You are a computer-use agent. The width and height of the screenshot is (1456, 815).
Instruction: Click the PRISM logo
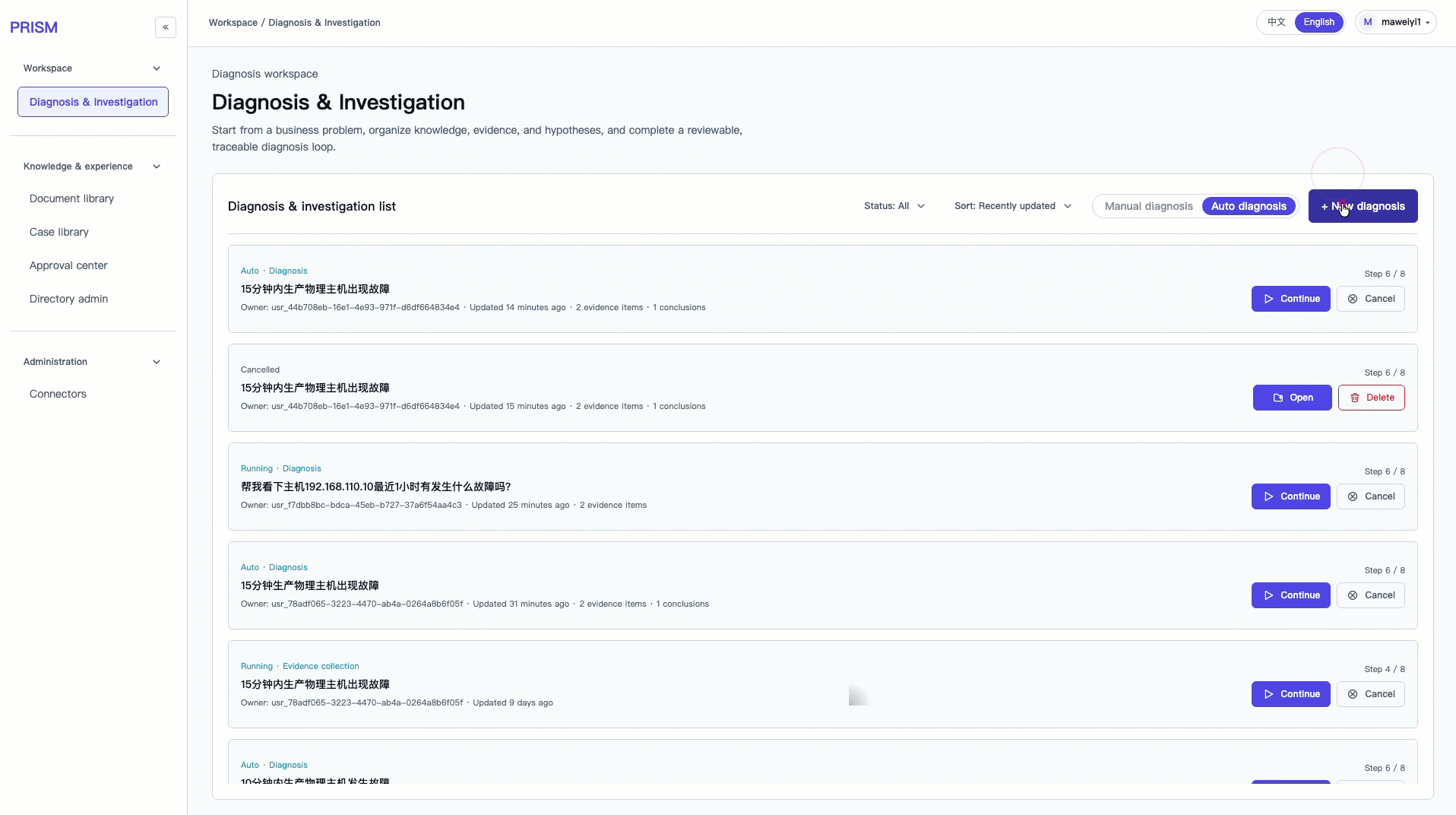pos(33,27)
